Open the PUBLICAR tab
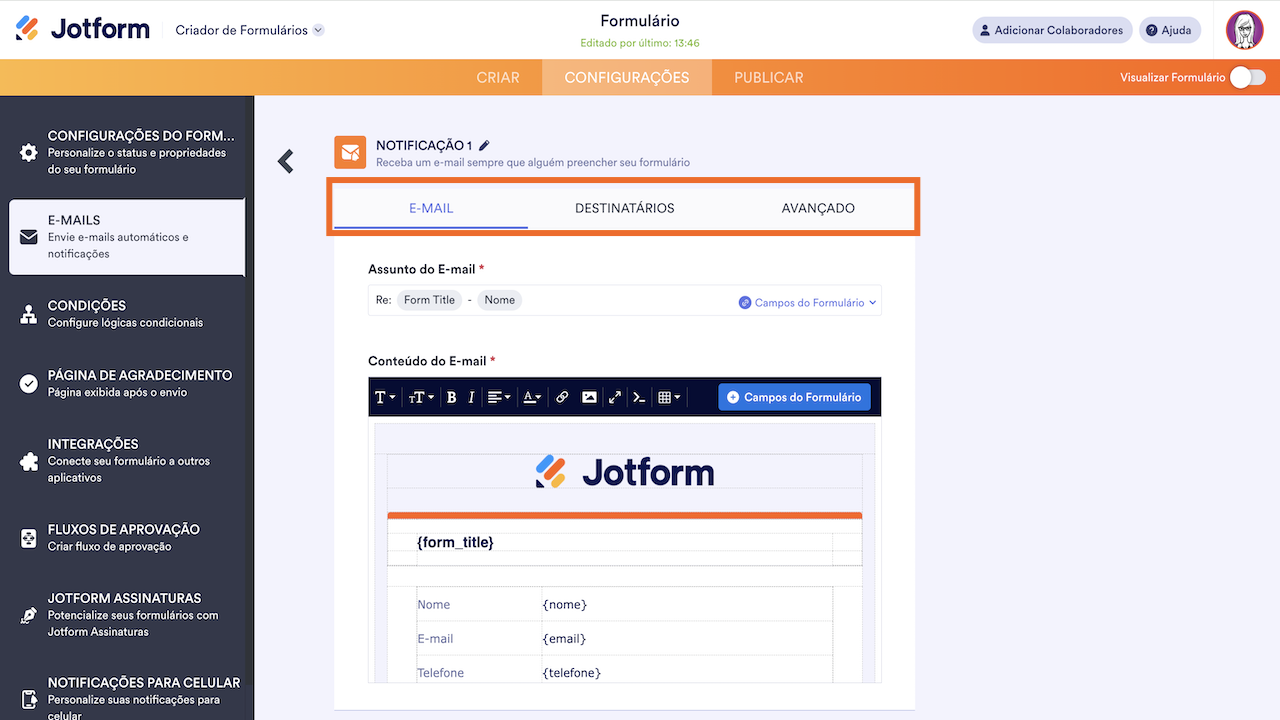The height and width of the screenshot is (720, 1280). [x=769, y=77]
